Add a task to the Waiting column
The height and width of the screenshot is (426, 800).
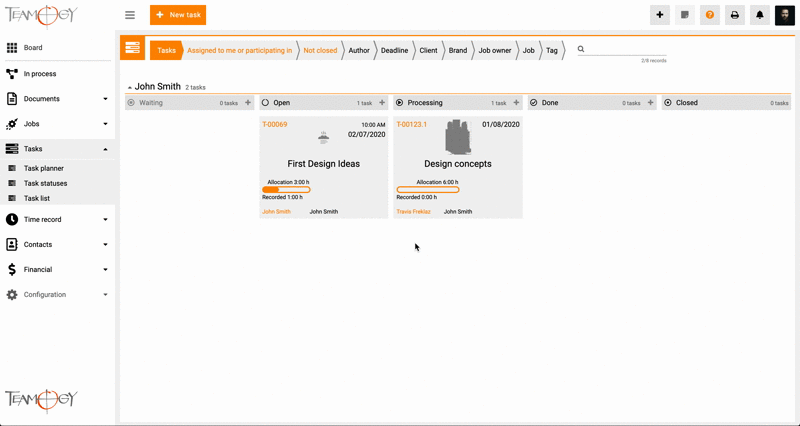click(248, 103)
